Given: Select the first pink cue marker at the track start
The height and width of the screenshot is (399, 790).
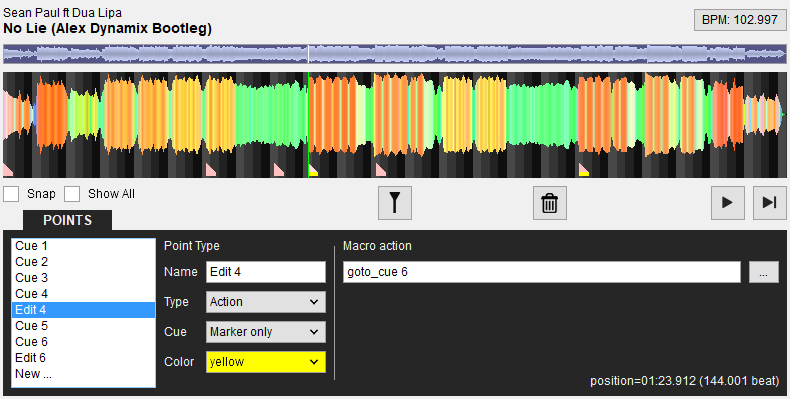Looking at the screenshot, I should coord(8,170).
